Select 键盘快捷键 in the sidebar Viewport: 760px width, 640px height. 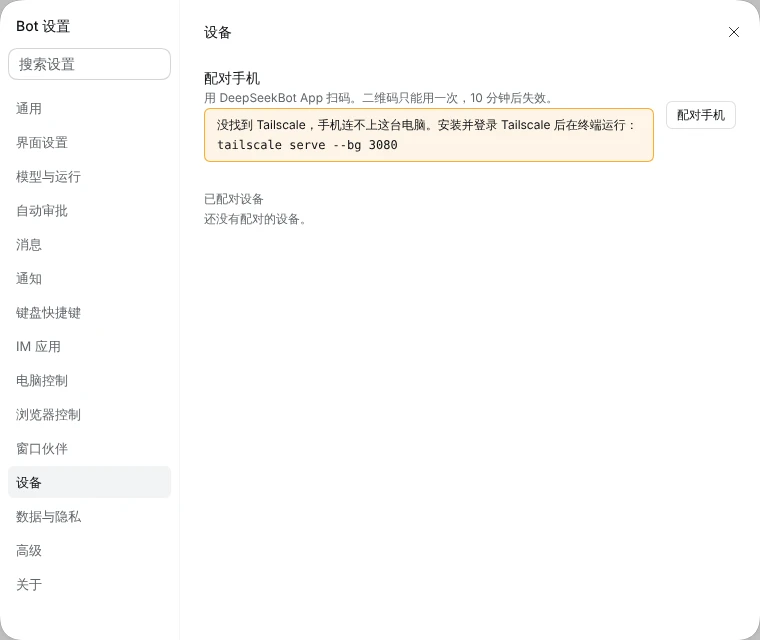tap(89, 313)
